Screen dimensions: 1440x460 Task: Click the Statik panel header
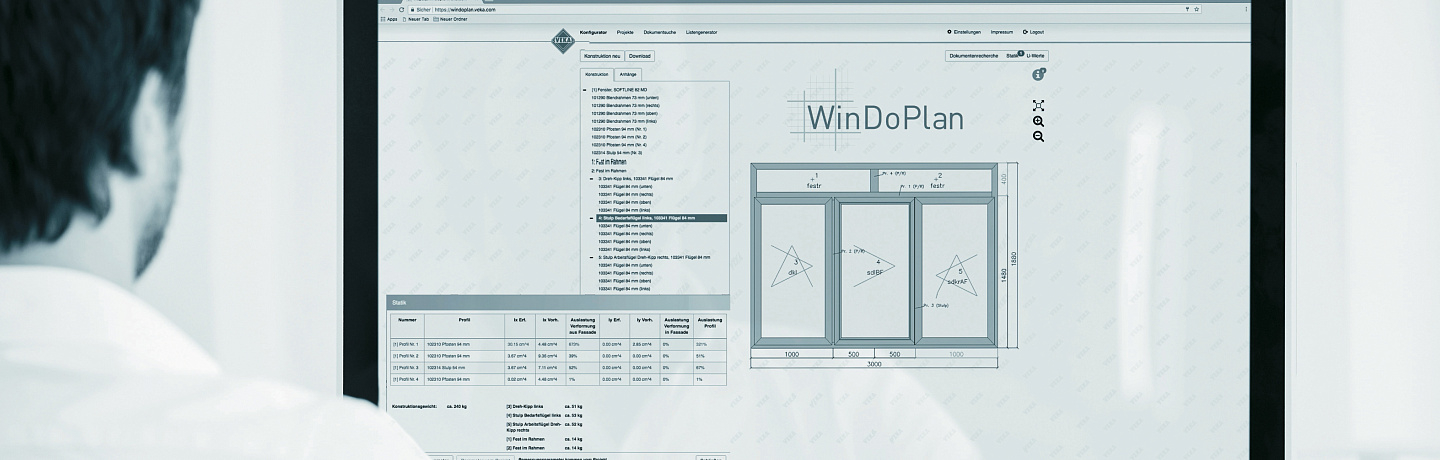558,301
